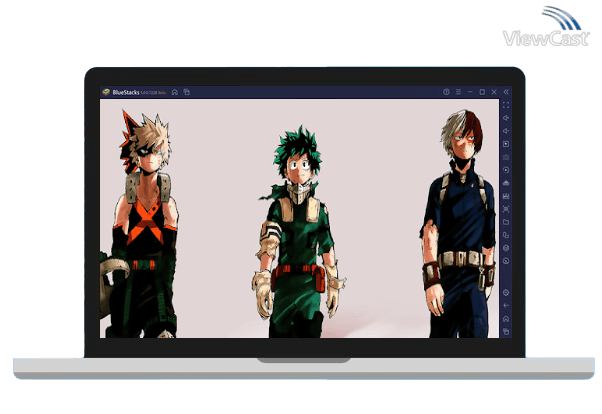The width and height of the screenshot is (602, 414).
Task: Open the BlueStacks hamburger menu
Action: [458, 92]
